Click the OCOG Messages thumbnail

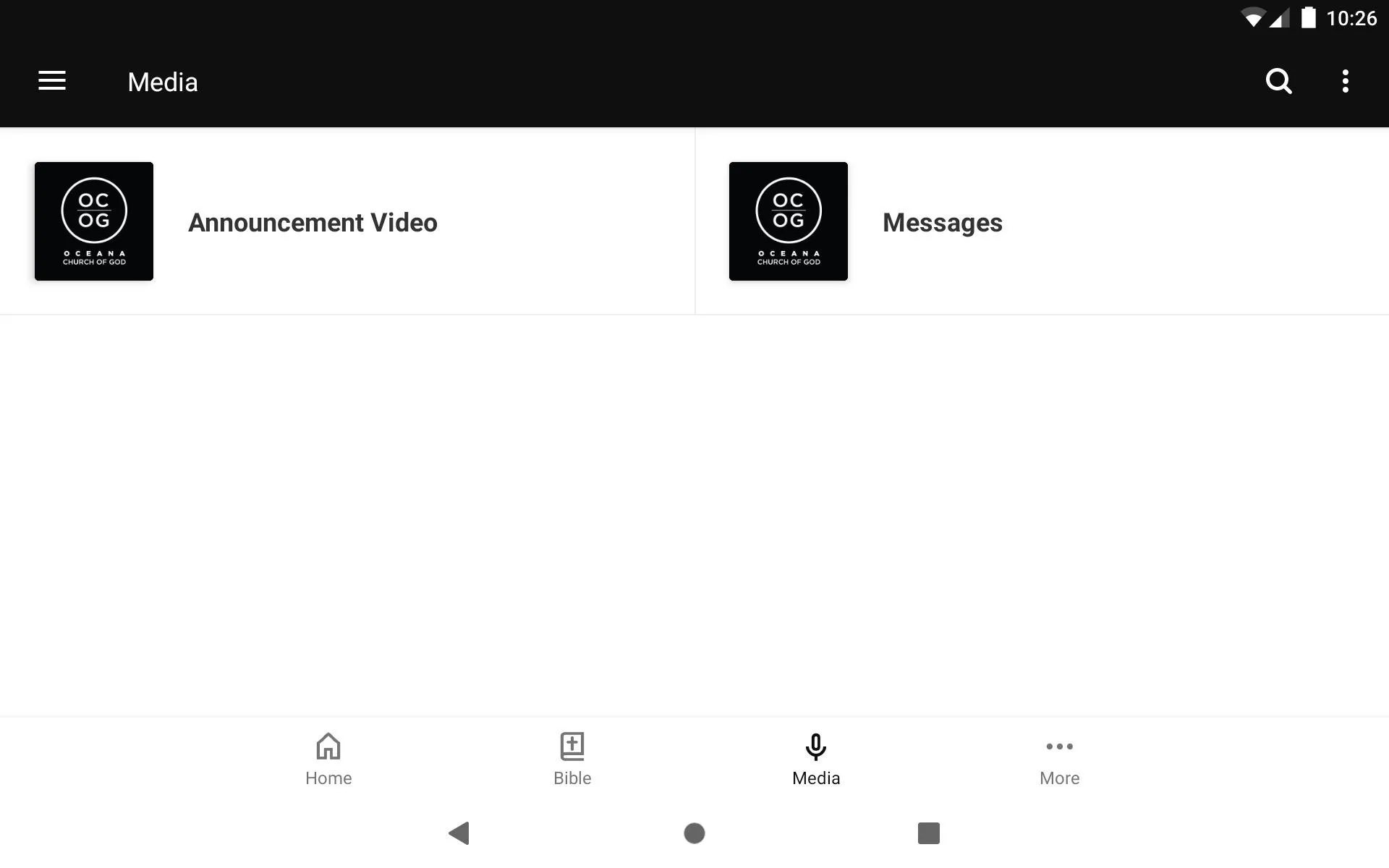788,221
